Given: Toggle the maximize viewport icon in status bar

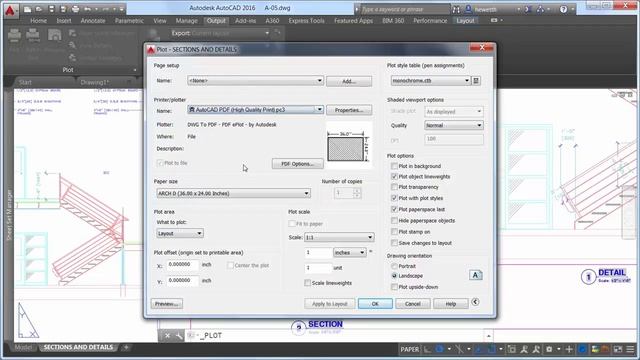Looking at the screenshot, I should click(512, 349).
